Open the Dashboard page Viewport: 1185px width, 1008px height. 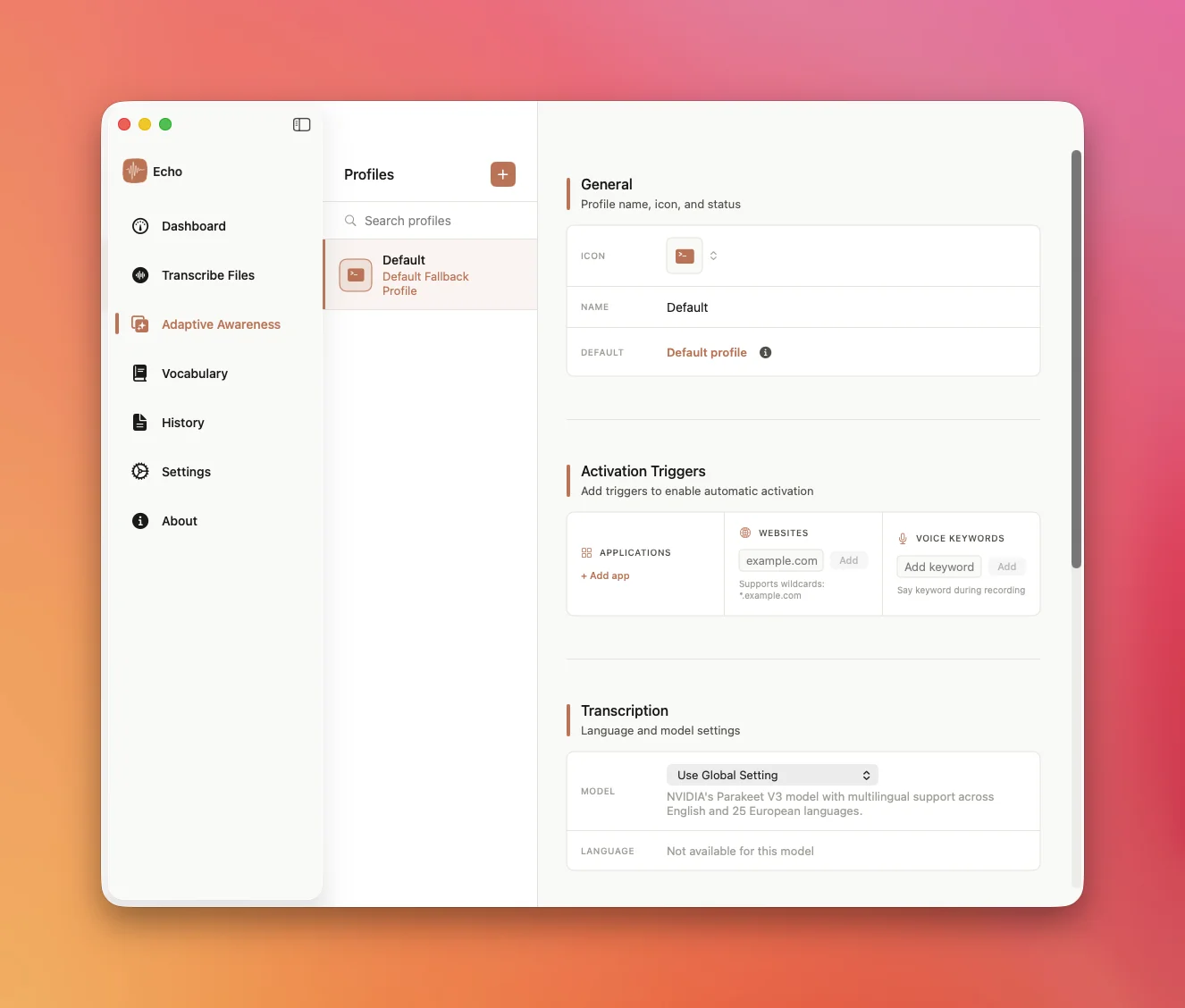[193, 226]
